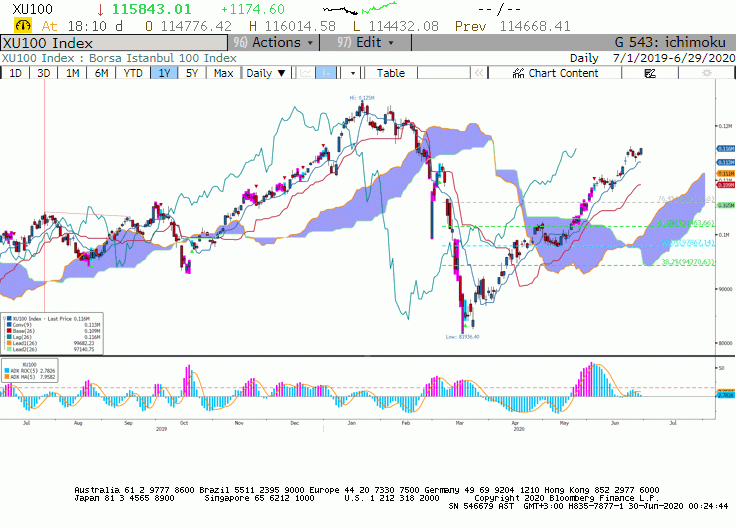The width and height of the screenshot is (736, 529).
Task: Select the candlestick chart style icon
Action: pyautogui.click(x=326, y=73)
